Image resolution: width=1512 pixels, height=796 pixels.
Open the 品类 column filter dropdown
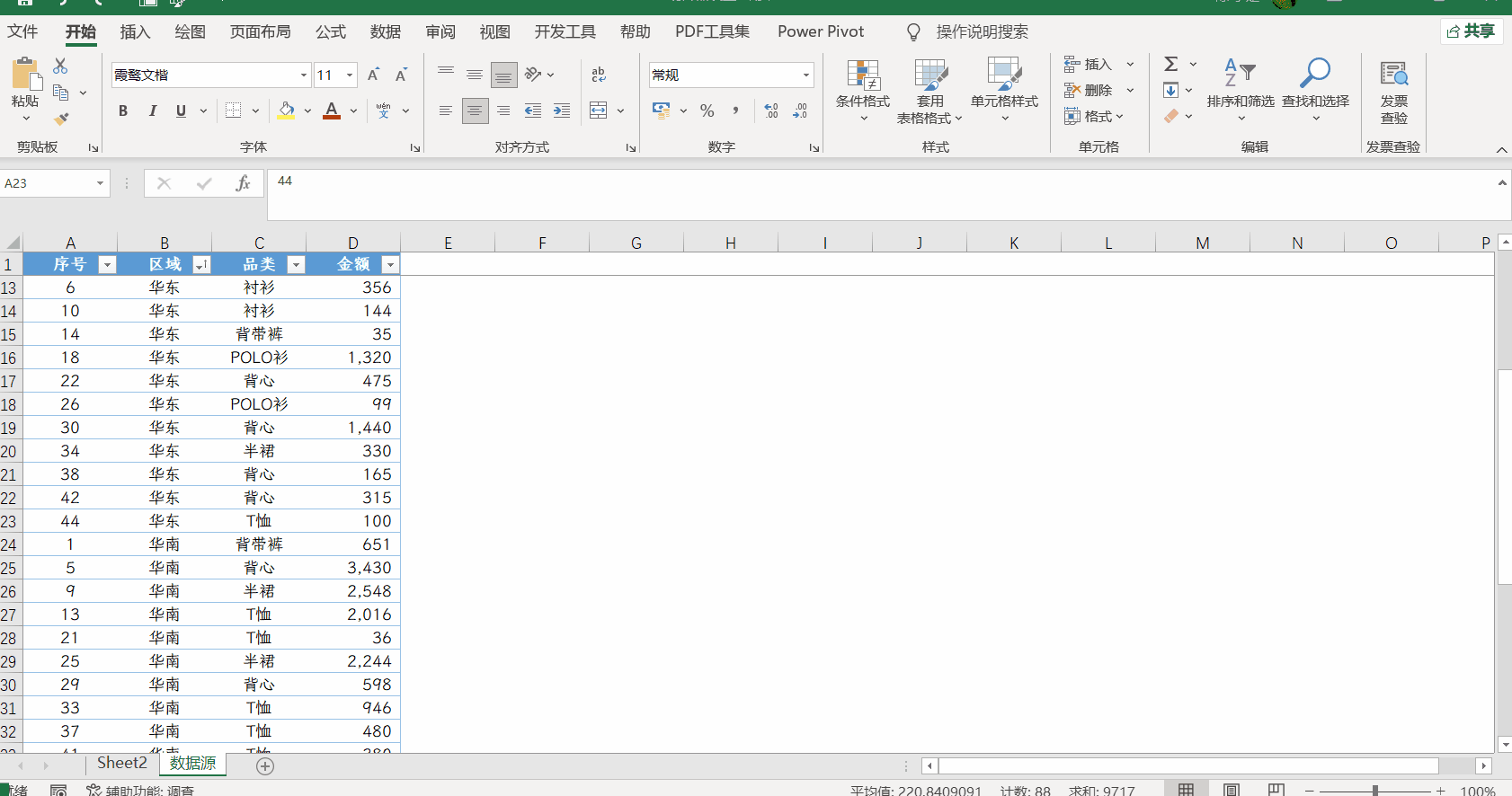click(296, 265)
